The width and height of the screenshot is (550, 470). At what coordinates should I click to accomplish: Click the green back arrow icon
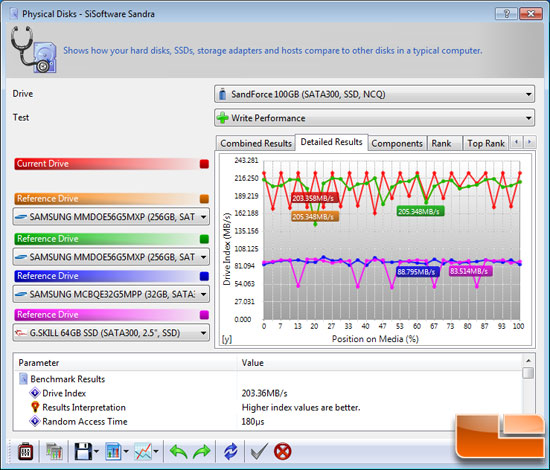(x=179, y=451)
